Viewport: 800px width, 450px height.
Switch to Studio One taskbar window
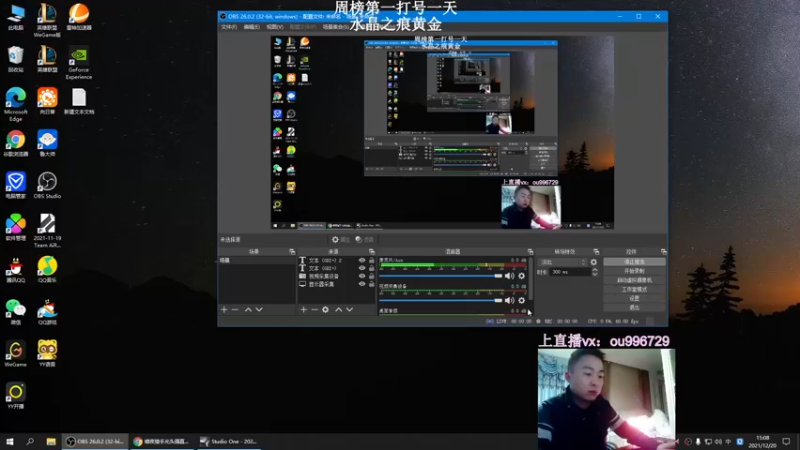pos(229,441)
